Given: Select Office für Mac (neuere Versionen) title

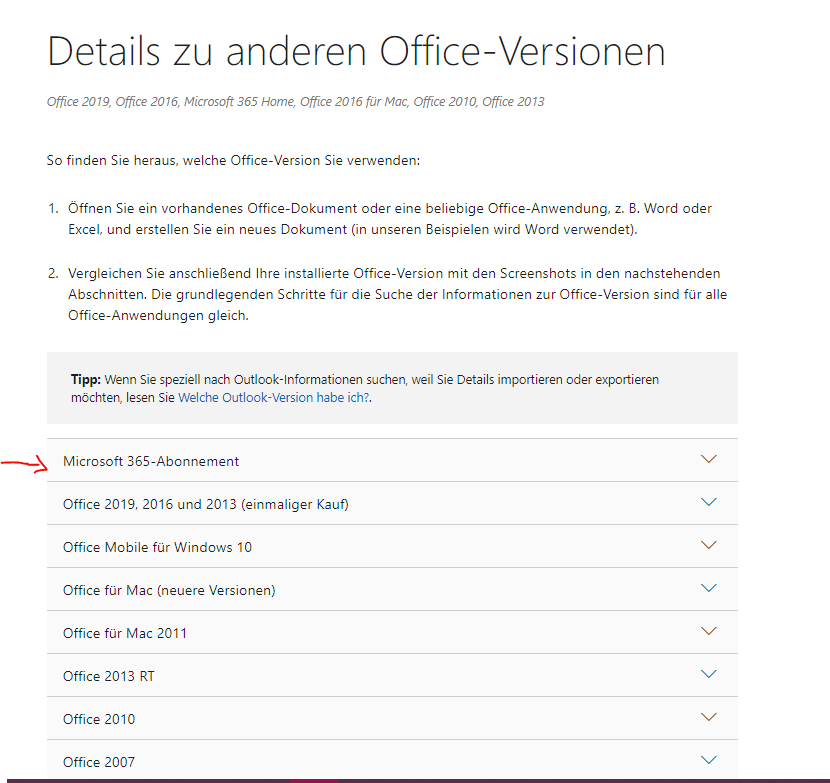Looking at the screenshot, I should [169, 590].
